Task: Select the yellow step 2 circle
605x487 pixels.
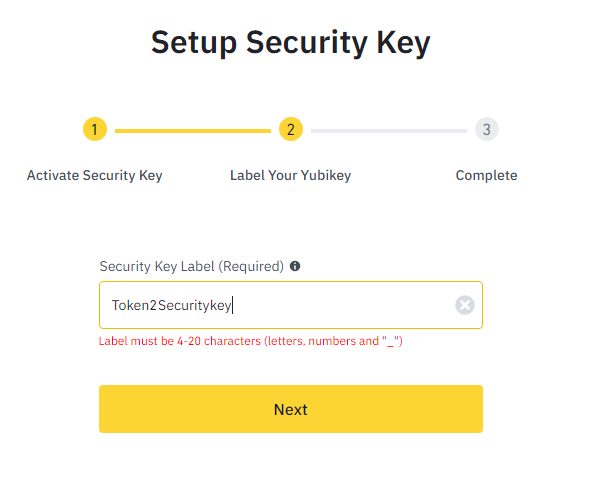Action: [x=291, y=129]
